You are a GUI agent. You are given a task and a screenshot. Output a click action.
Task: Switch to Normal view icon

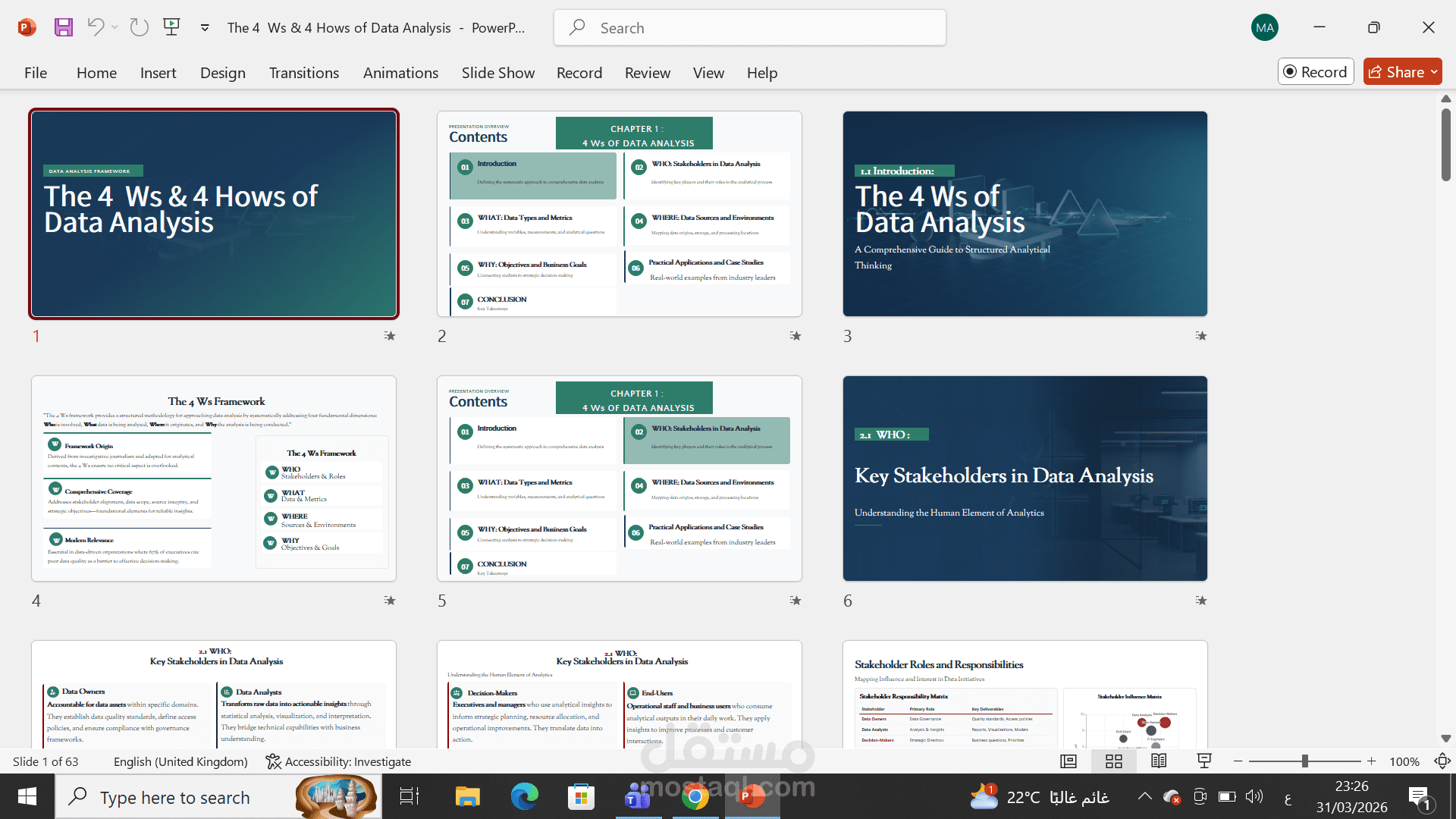(1068, 761)
